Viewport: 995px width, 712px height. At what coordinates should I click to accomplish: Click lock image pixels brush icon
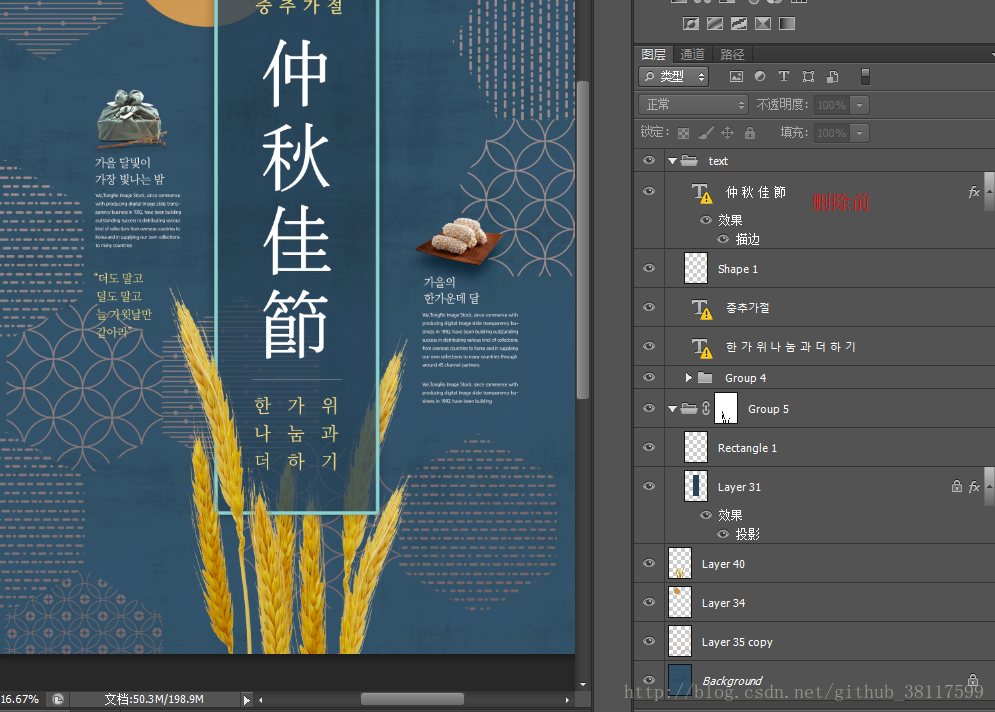(706, 133)
